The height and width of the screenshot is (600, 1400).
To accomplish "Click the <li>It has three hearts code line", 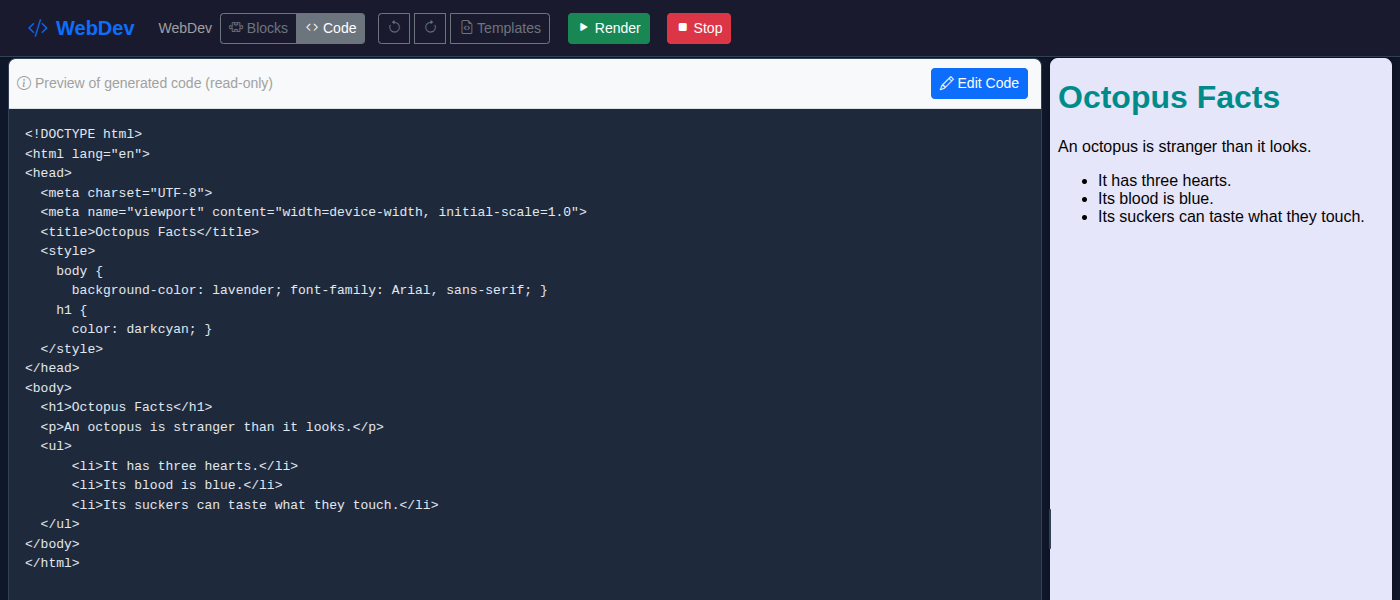I will tap(184, 466).
